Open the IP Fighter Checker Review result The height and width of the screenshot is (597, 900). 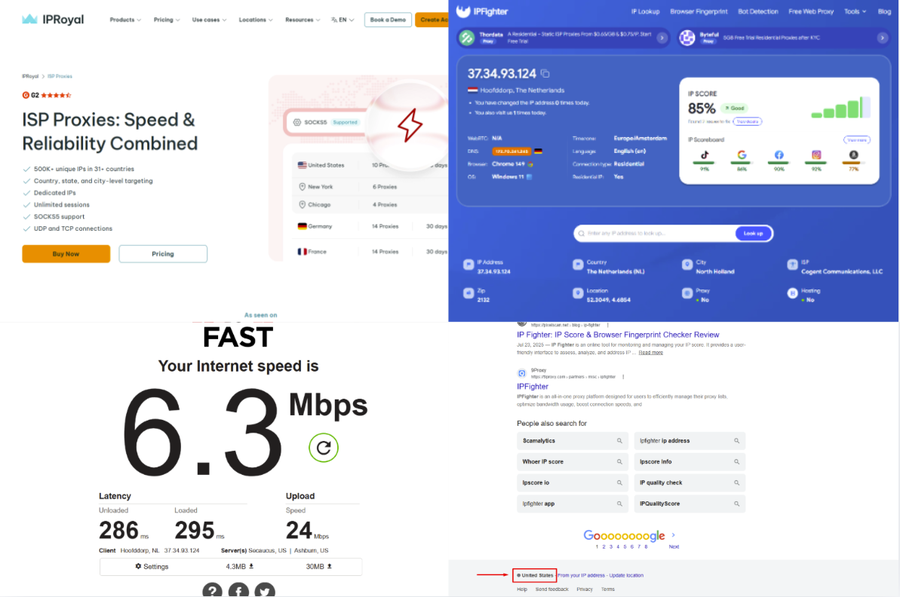click(618, 335)
